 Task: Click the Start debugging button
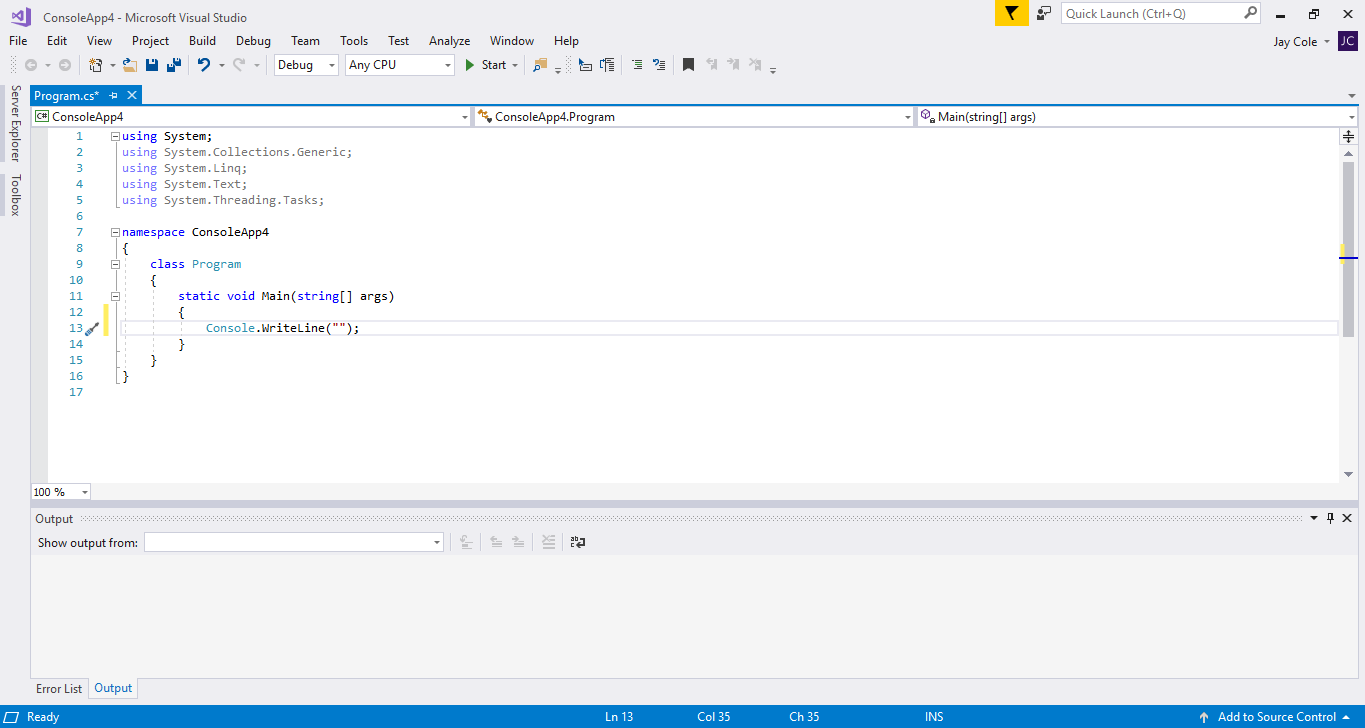[486, 65]
